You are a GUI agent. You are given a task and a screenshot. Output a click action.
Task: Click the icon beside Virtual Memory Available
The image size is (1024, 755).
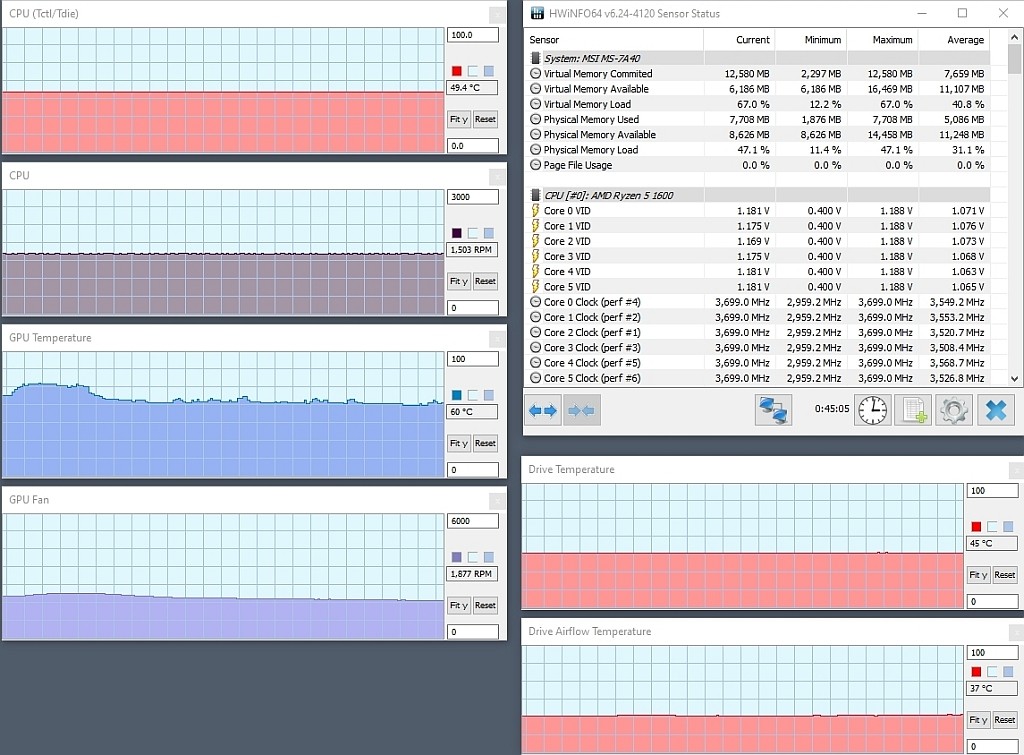536,89
